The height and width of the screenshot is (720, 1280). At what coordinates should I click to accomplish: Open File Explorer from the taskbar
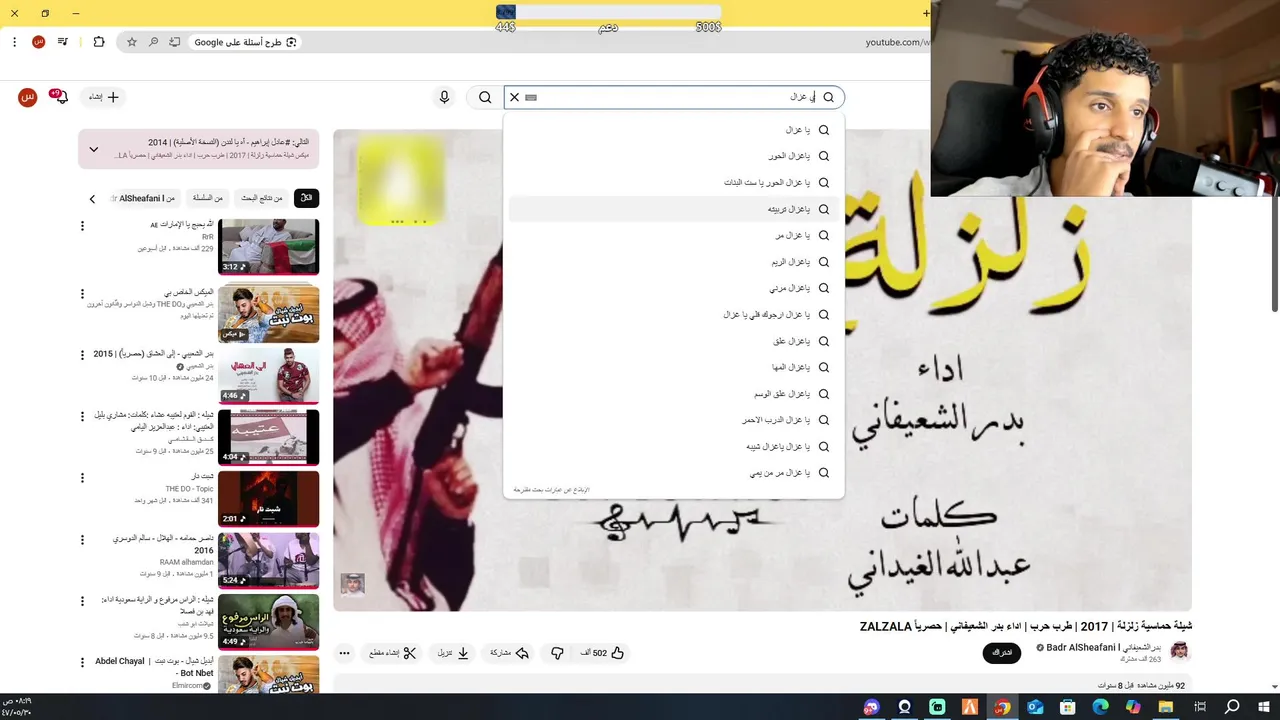[x=1166, y=707]
